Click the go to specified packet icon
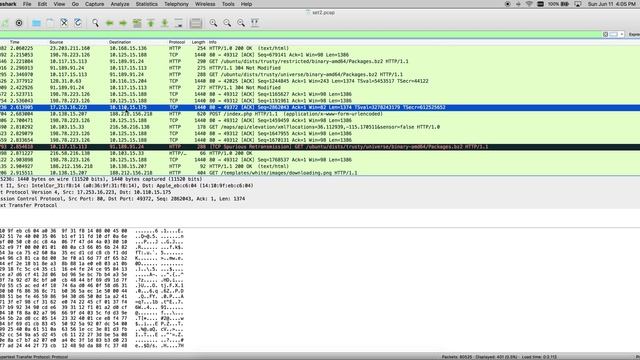The height and width of the screenshot is (360, 640). pos(137,23)
